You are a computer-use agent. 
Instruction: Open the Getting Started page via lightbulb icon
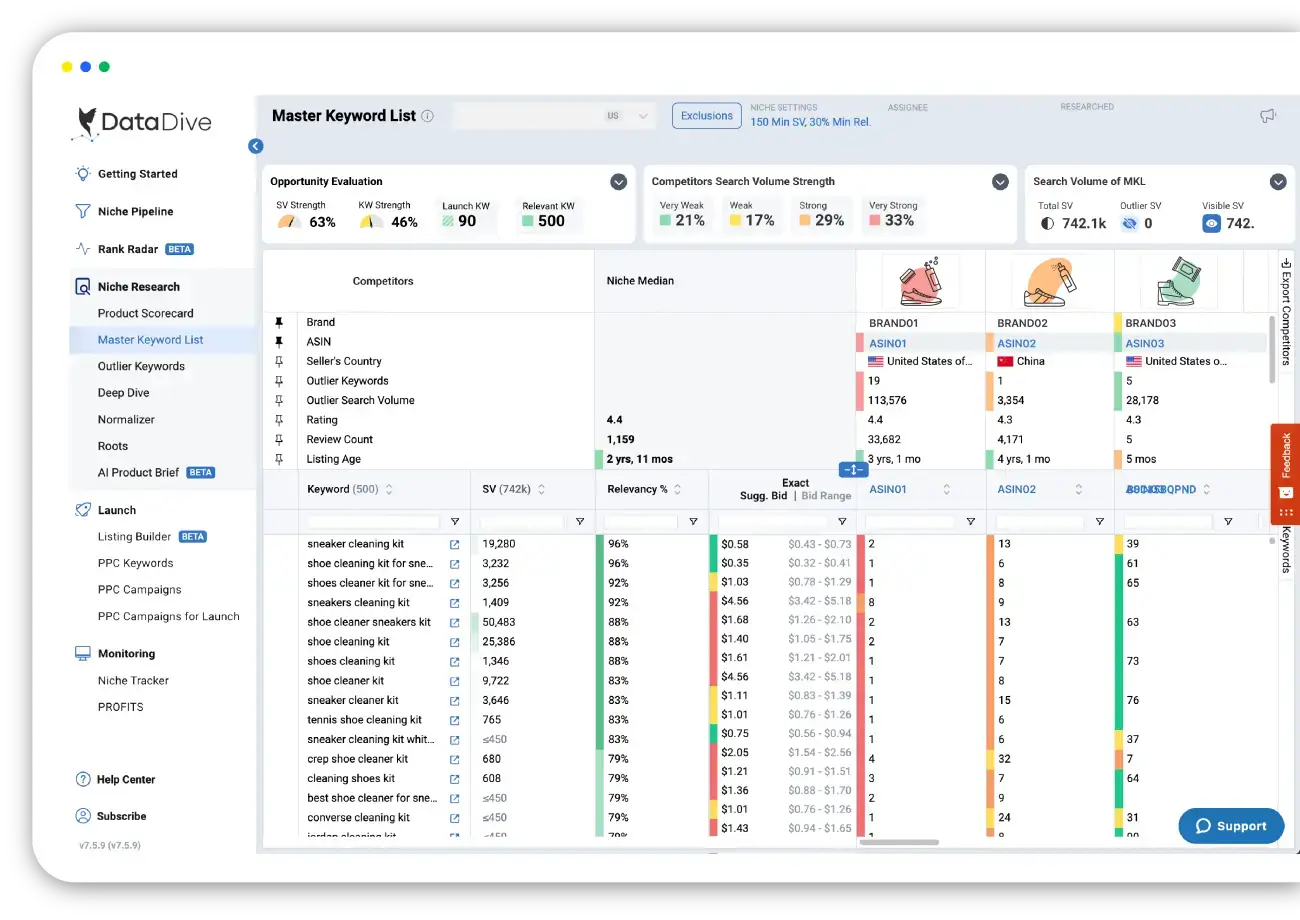[81, 173]
